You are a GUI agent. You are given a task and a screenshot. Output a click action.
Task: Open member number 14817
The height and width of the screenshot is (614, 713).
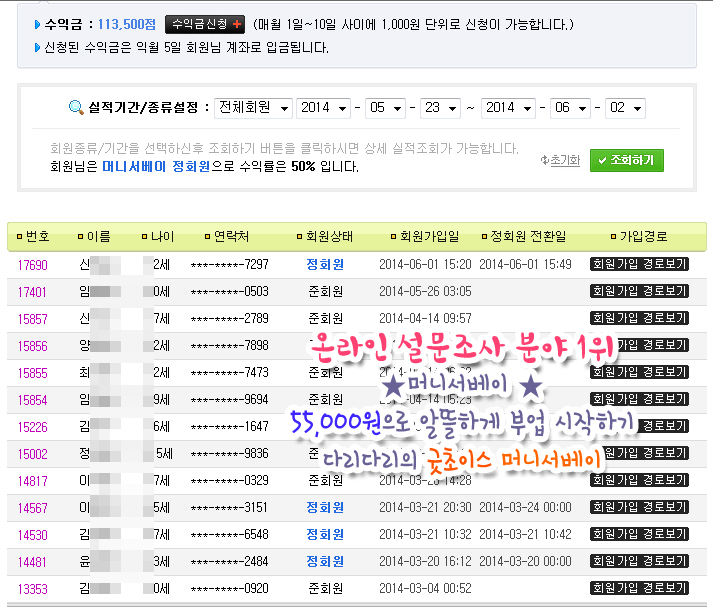tap(33, 481)
